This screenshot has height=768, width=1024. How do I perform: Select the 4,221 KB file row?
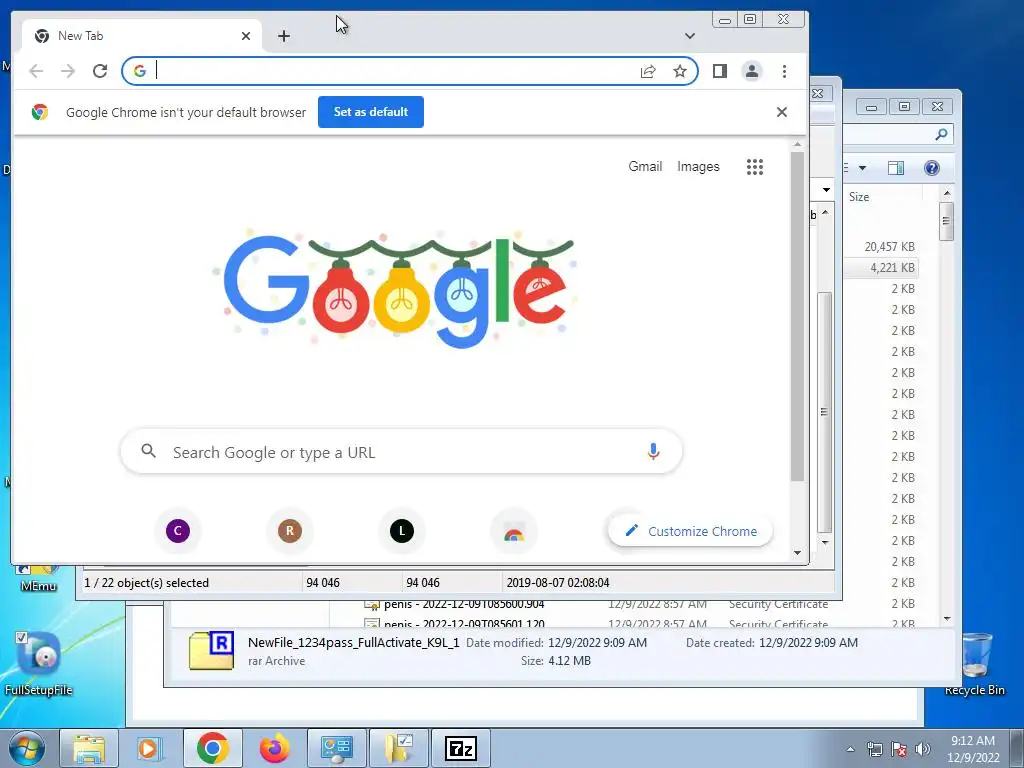point(880,268)
